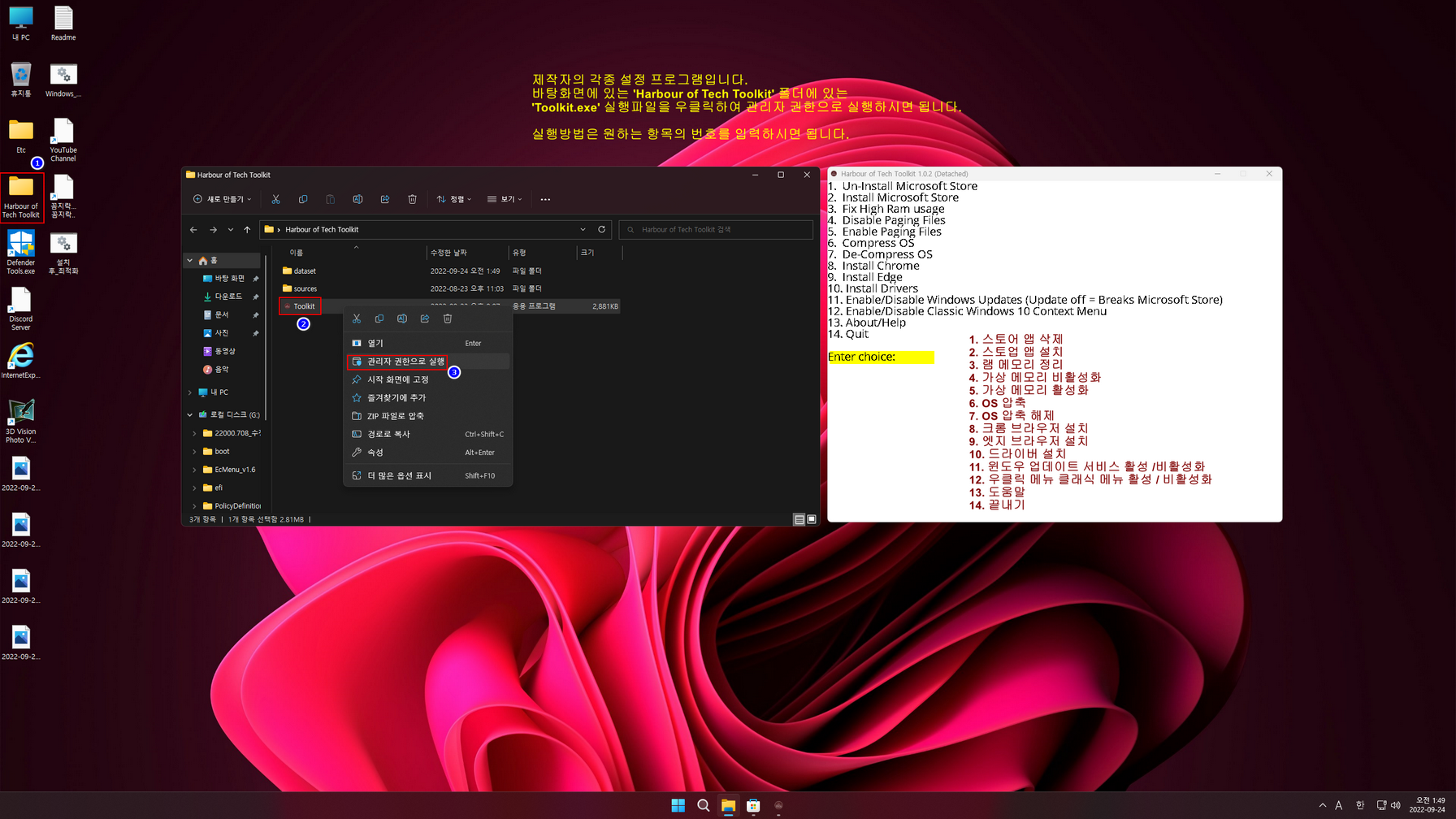The width and height of the screenshot is (1456, 819).
Task: Choose 시작 화면에 고정 in context menu
Action: (x=428, y=379)
